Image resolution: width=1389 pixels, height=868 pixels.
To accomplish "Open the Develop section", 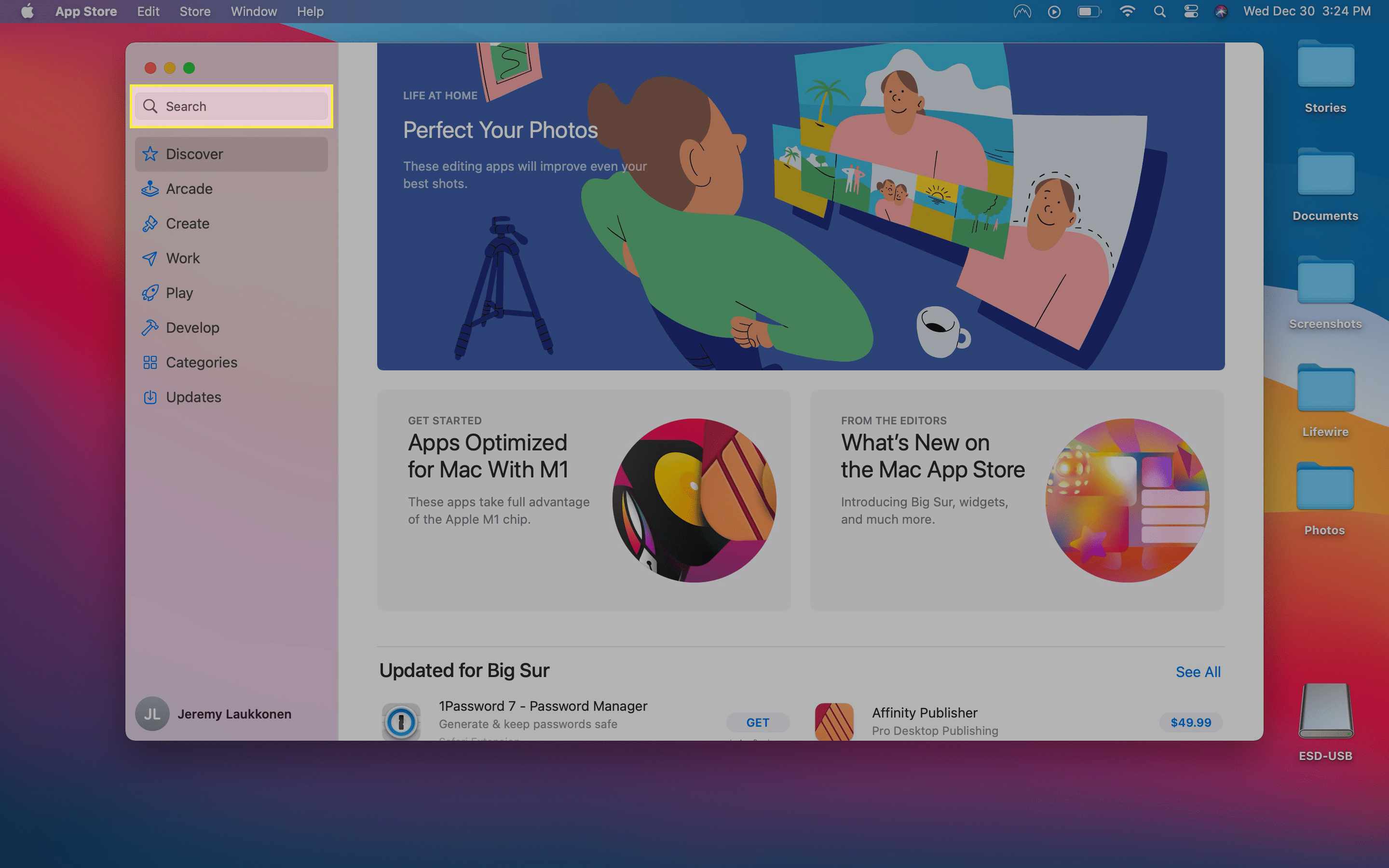I will pyautogui.click(x=231, y=328).
